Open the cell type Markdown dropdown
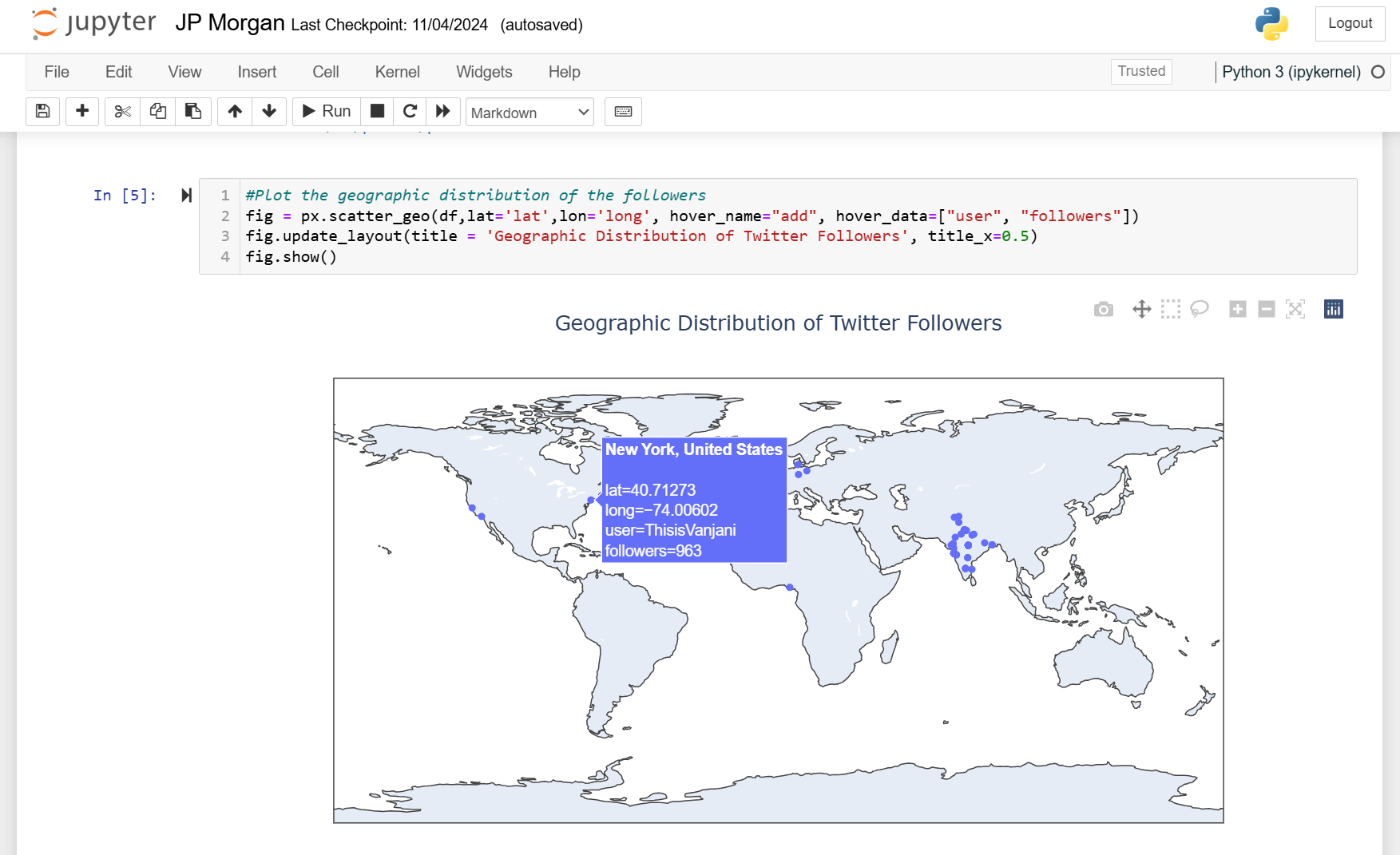Image resolution: width=1400 pixels, height=855 pixels. pyautogui.click(x=530, y=113)
